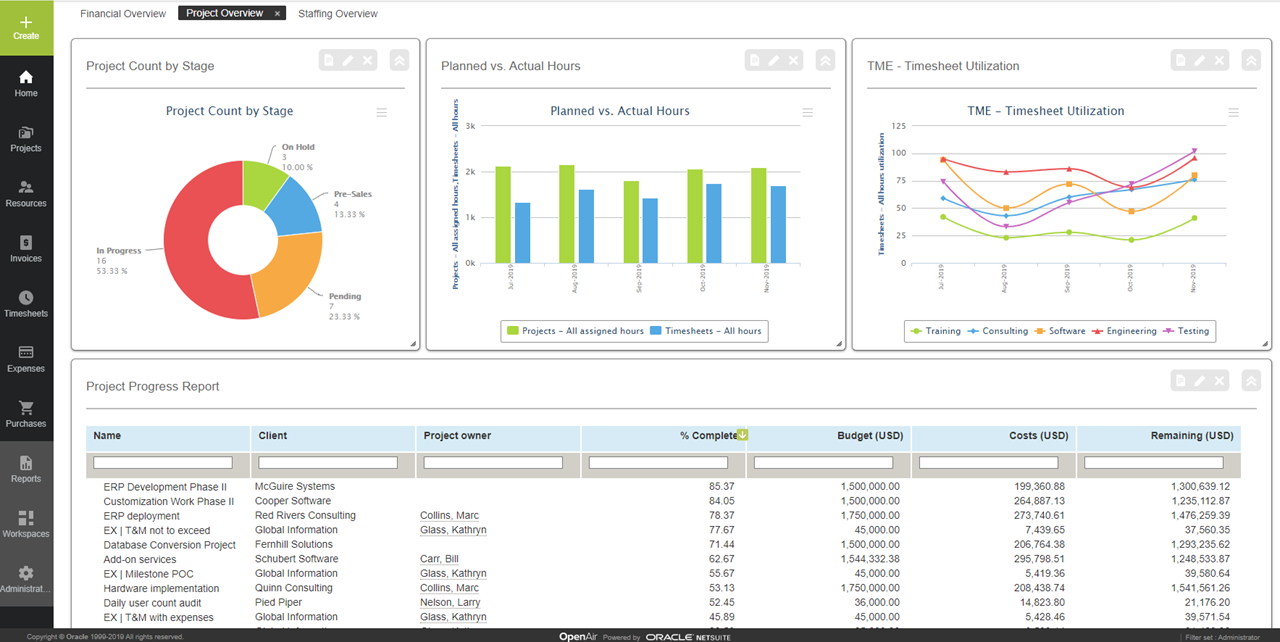Open Collins, Marc owner link
The image size is (1280, 642).
tap(449, 516)
